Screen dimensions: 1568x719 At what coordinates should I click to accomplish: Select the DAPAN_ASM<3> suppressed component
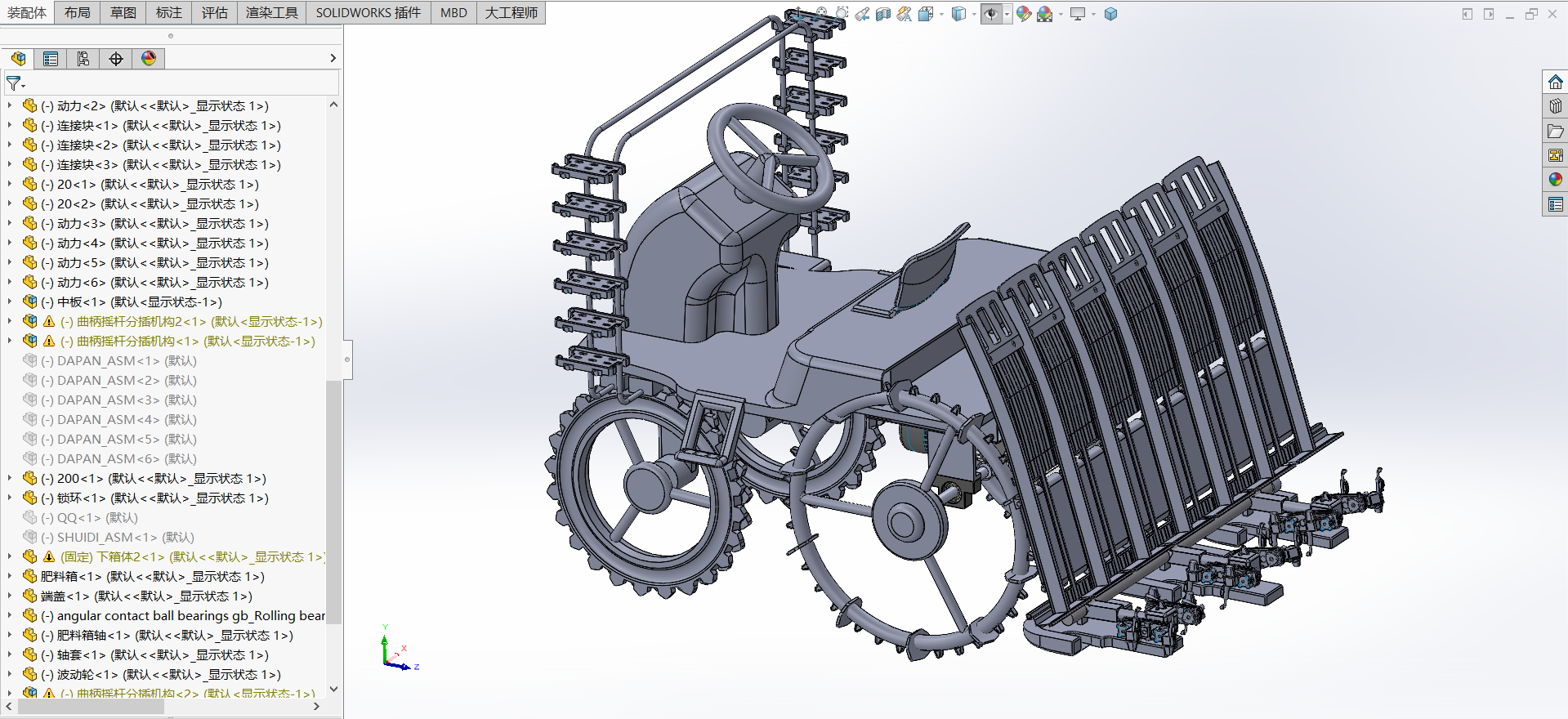[110, 400]
